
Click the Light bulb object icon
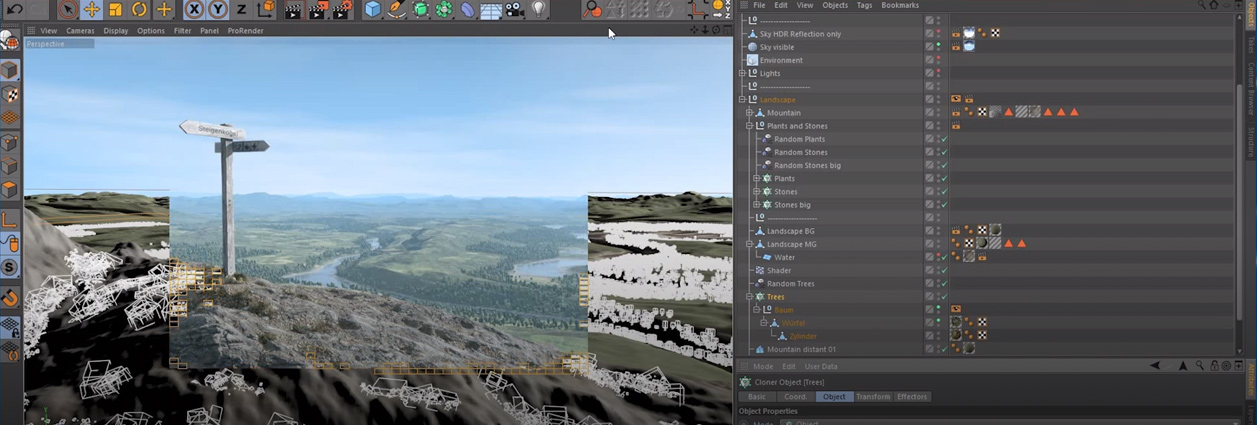click(538, 9)
